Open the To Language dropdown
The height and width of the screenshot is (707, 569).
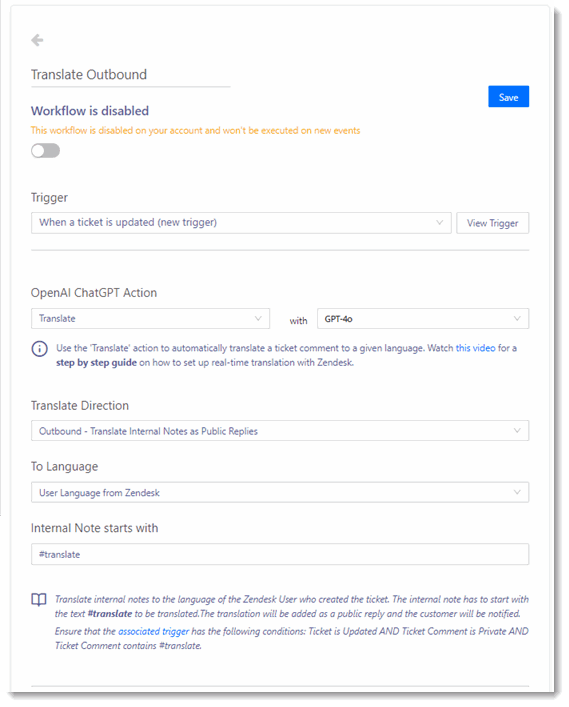point(280,492)
